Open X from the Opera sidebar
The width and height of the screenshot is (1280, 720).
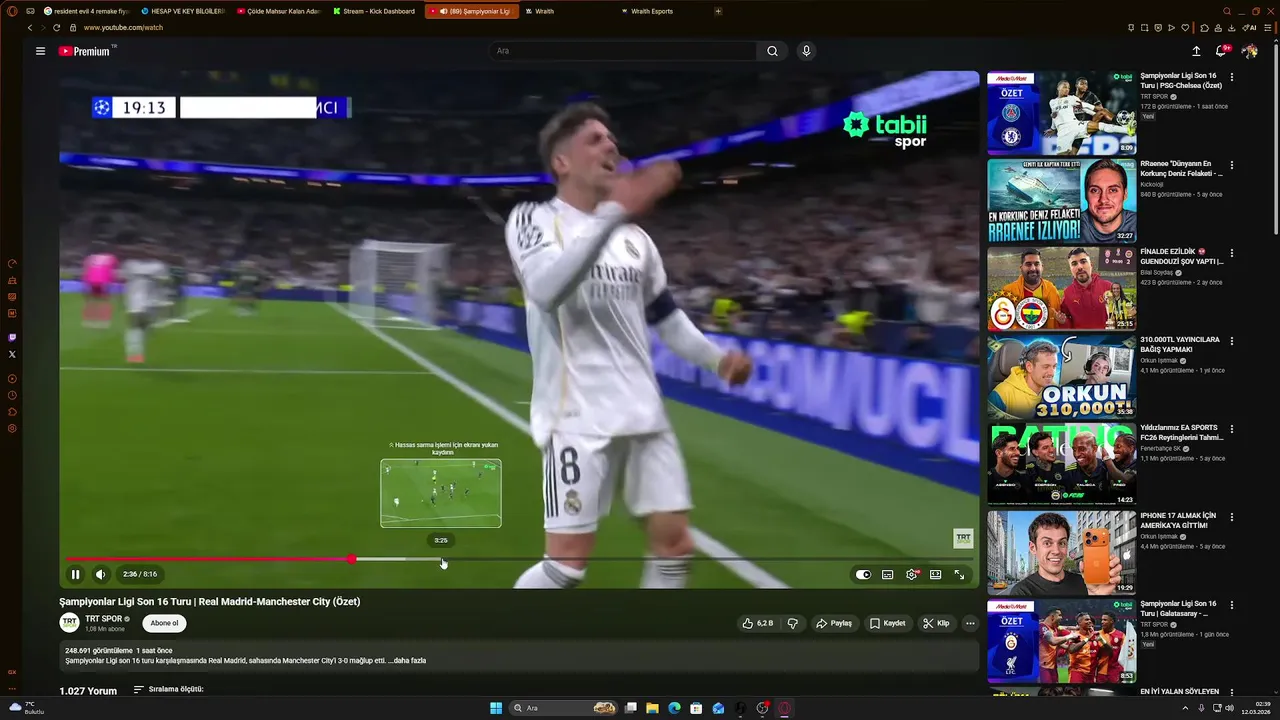tap(12, 354)
